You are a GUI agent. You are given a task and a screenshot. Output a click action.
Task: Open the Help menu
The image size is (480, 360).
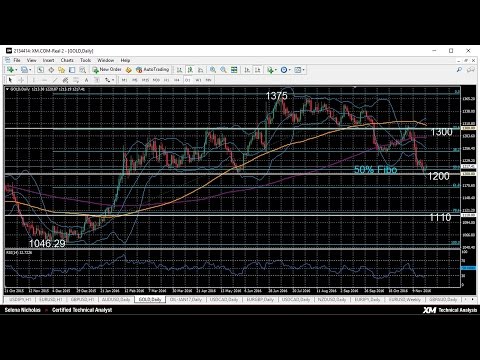click(125, 60)
